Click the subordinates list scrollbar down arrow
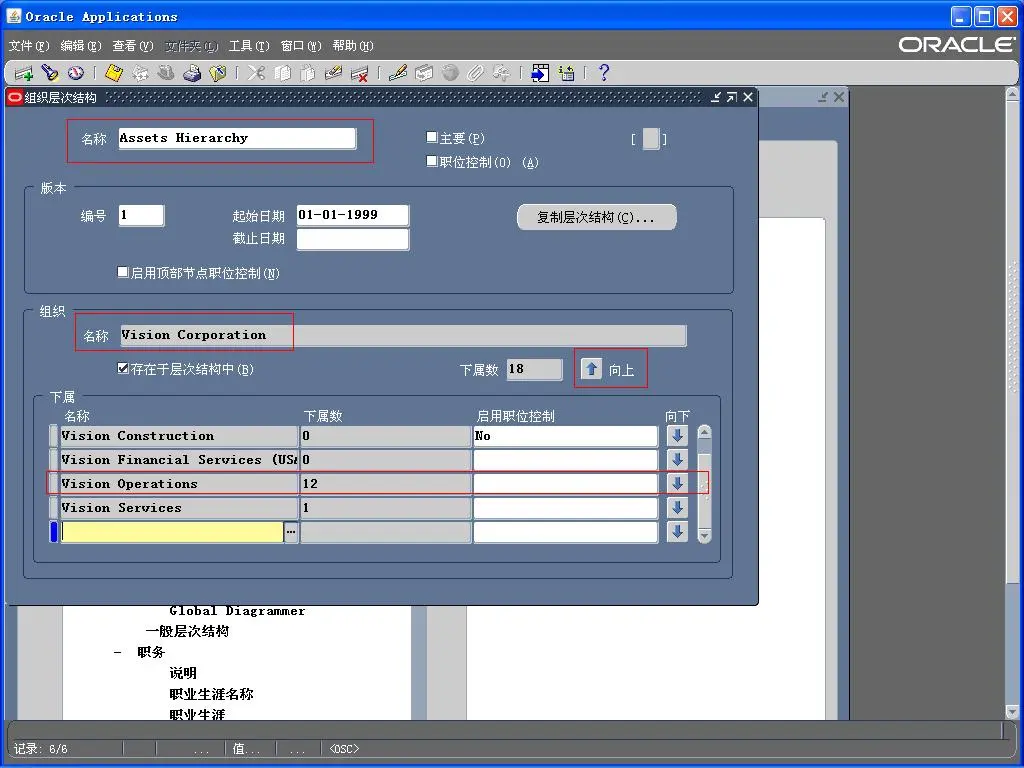Viewport: 1024px width, 768px height. pyautogui.click(x=704, y=536)
